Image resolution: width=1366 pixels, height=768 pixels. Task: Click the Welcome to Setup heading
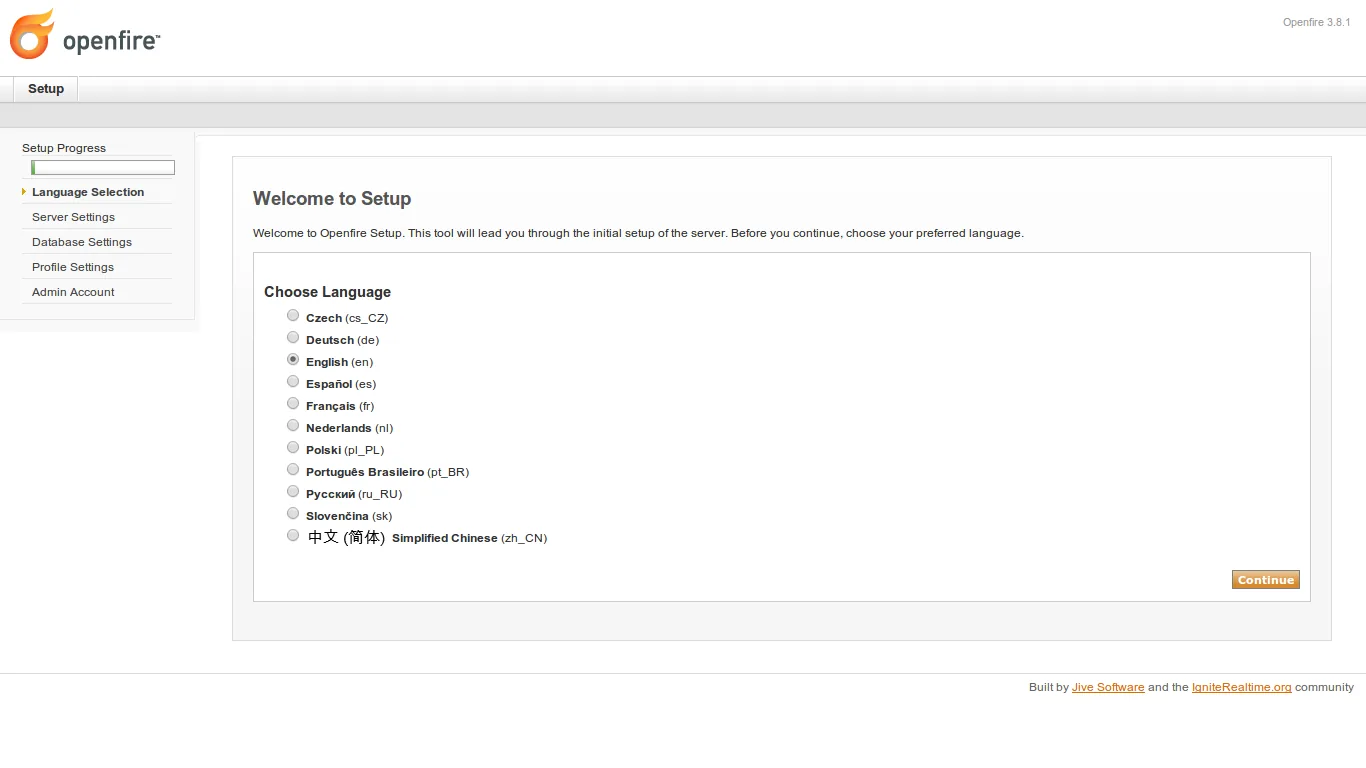click(x=332, y=198)
